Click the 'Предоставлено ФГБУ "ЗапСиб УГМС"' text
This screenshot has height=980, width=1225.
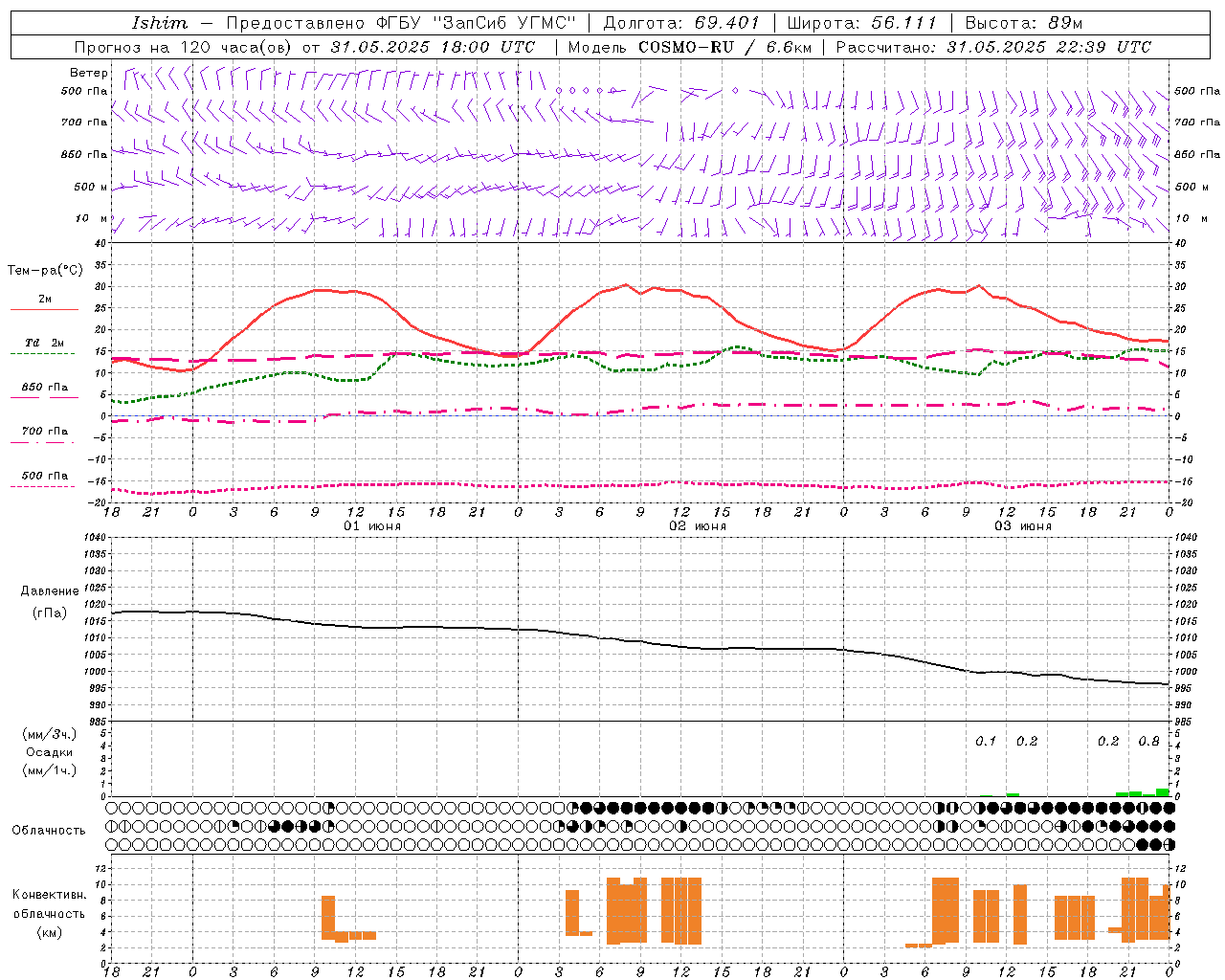pos(401,23)
